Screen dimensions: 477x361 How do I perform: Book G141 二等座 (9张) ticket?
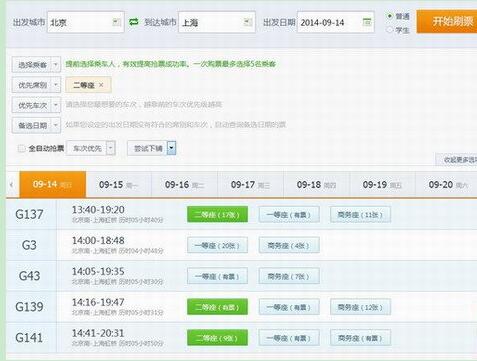coord(217,338)
